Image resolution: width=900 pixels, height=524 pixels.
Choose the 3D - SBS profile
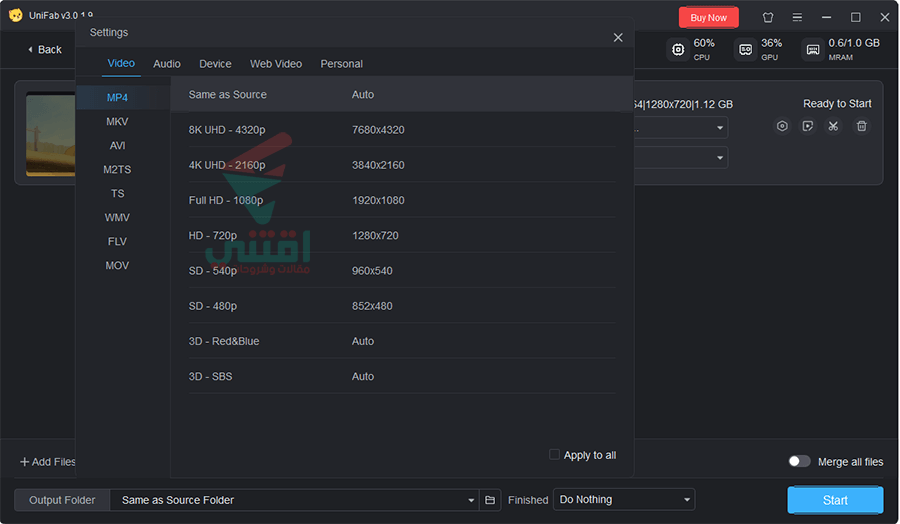402,376
